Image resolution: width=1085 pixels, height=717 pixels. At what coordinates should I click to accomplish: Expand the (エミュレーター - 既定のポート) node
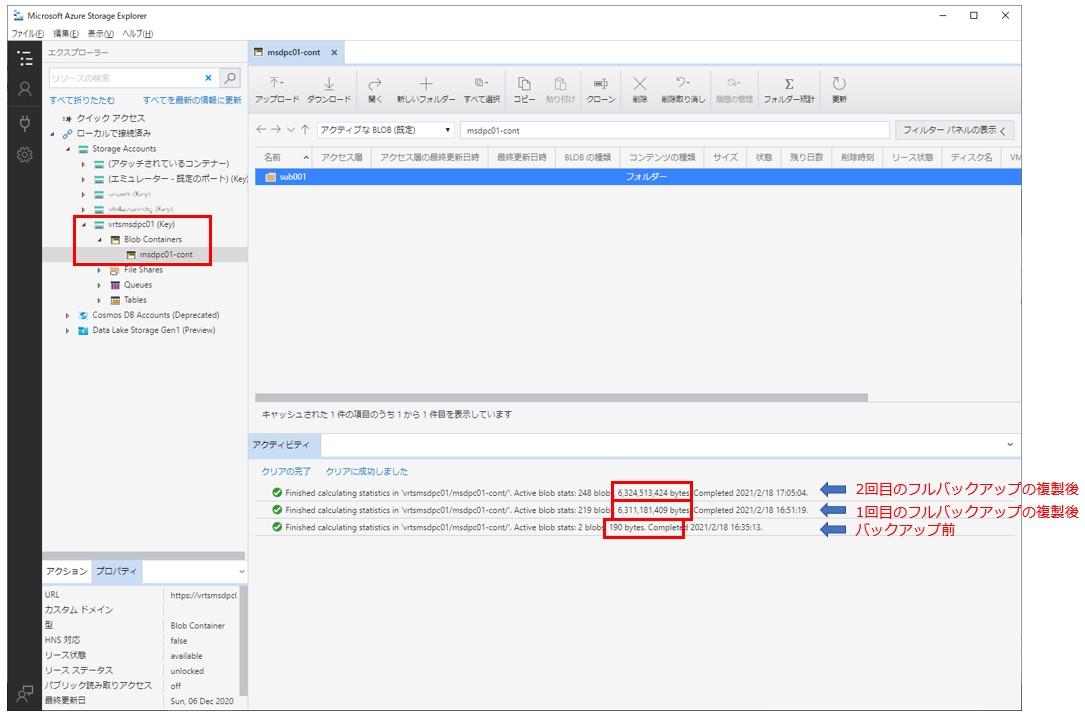pyautogui.click(x=83, y=179)
